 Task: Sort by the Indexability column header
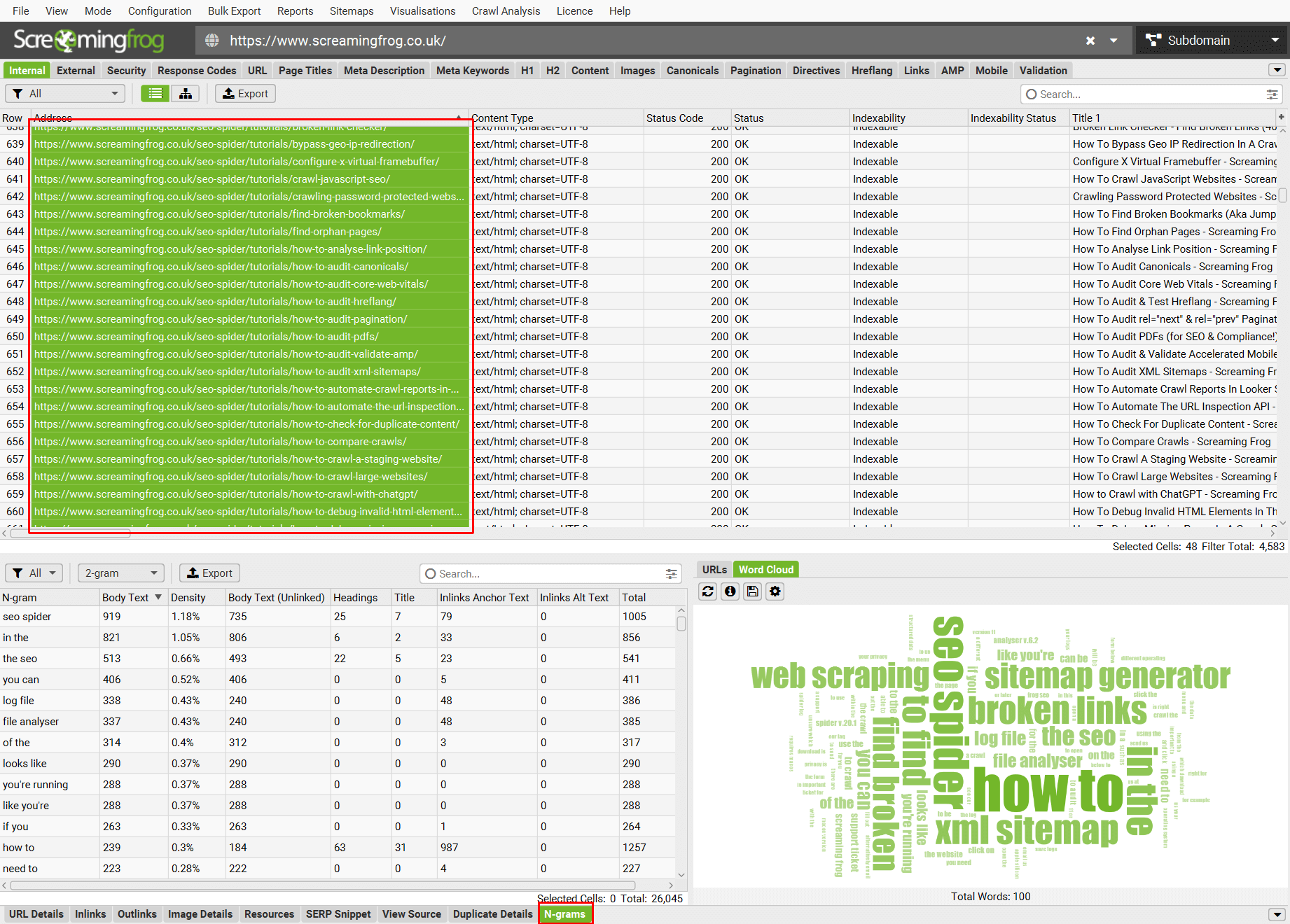pos(908,118)
